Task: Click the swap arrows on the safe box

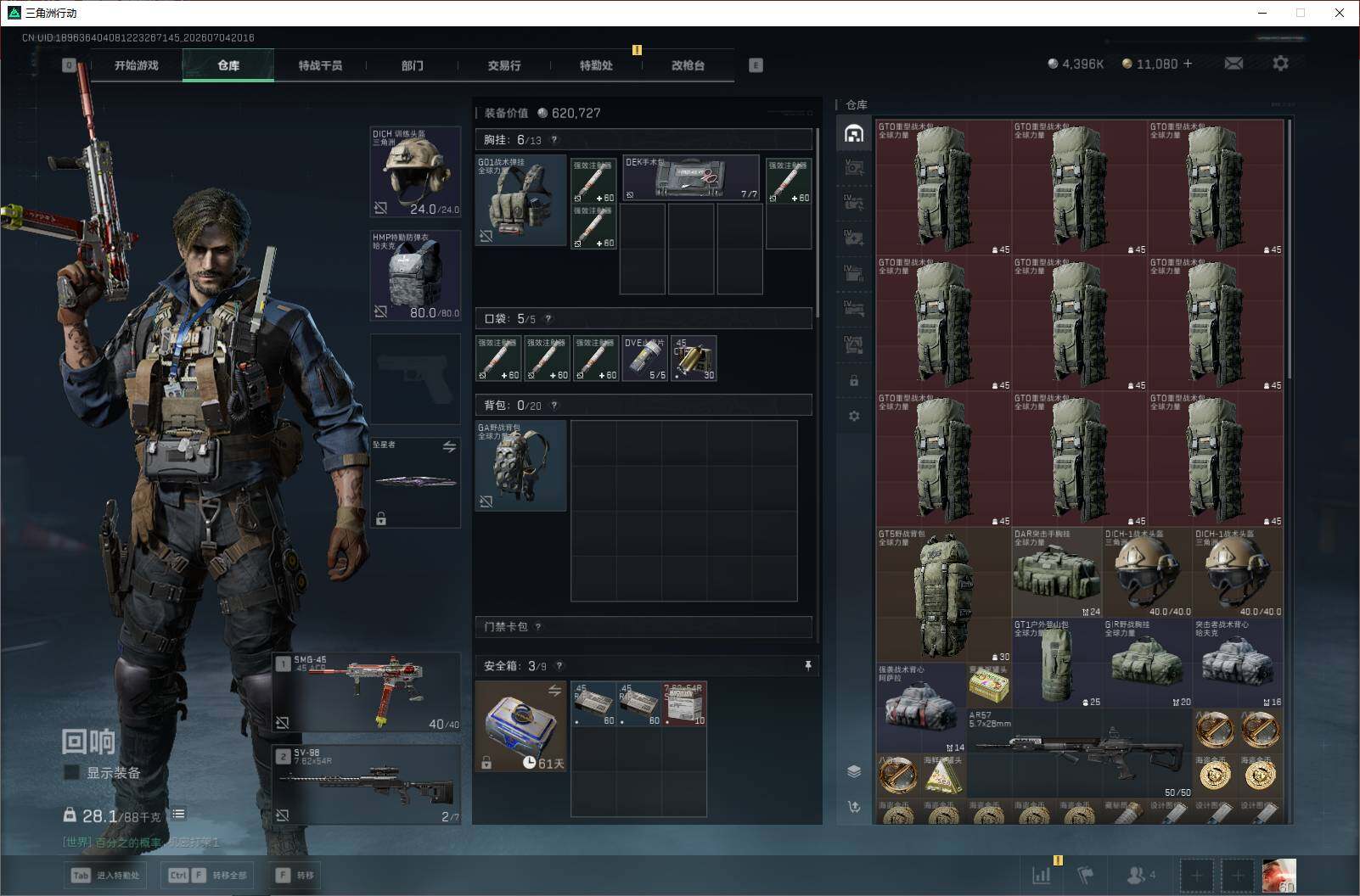Action: point(554,691)
